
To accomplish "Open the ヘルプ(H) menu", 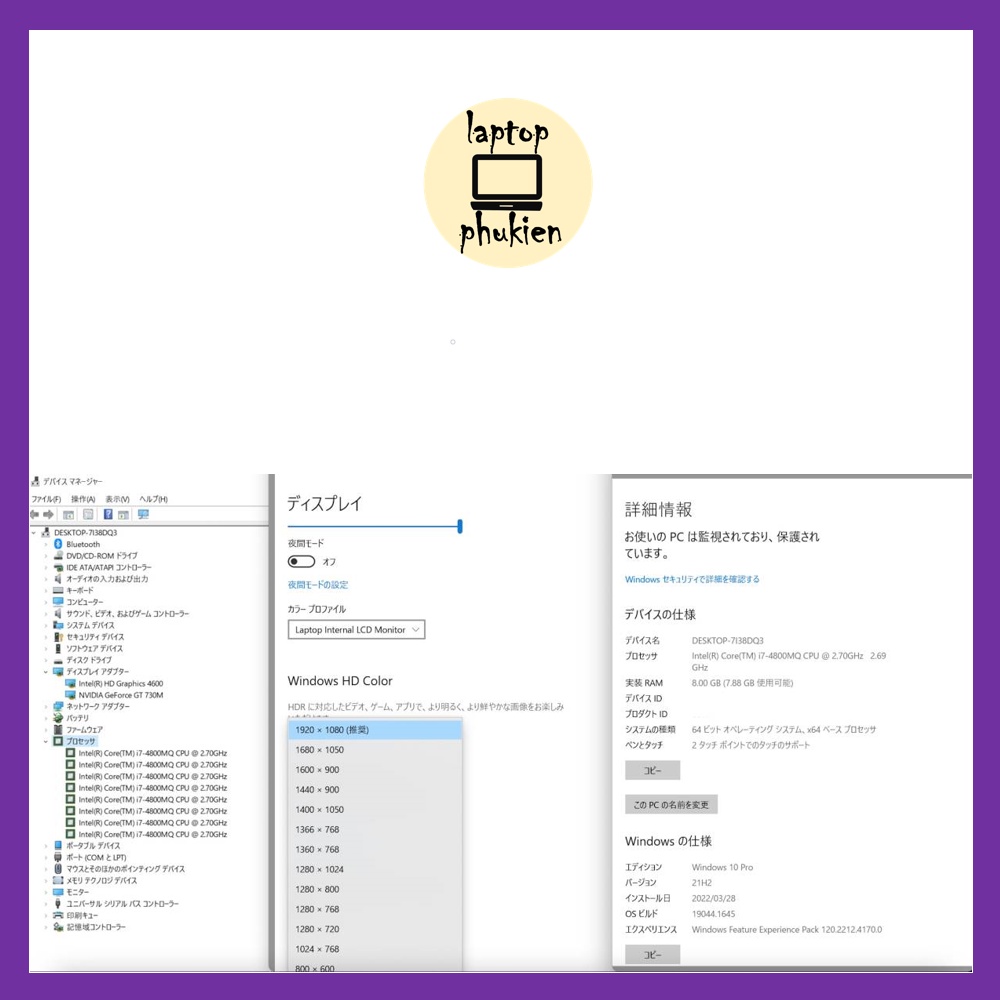I will click(154, 499).
